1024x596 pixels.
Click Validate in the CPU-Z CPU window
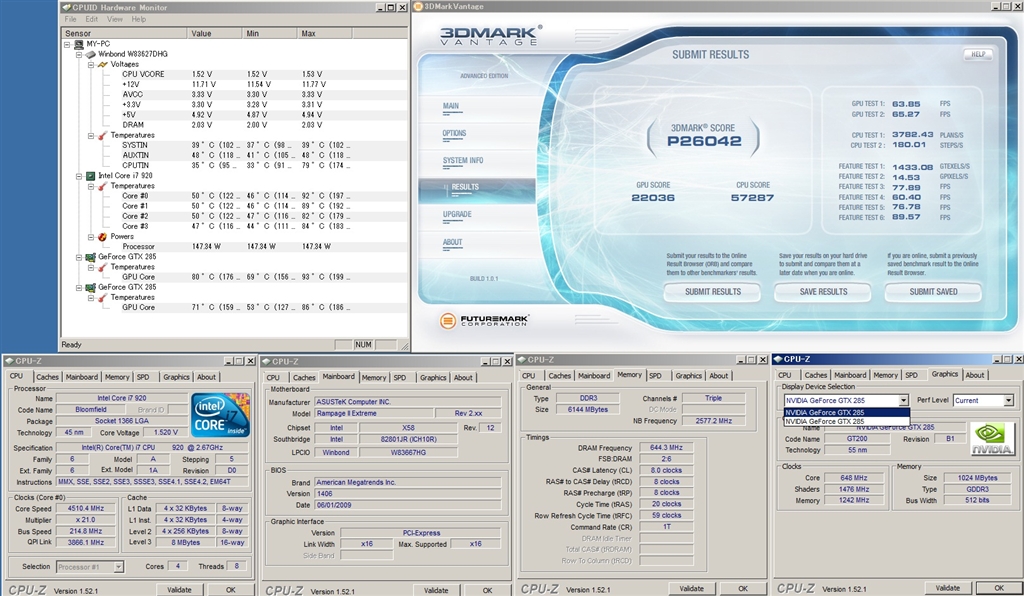[x=179, y=589]
